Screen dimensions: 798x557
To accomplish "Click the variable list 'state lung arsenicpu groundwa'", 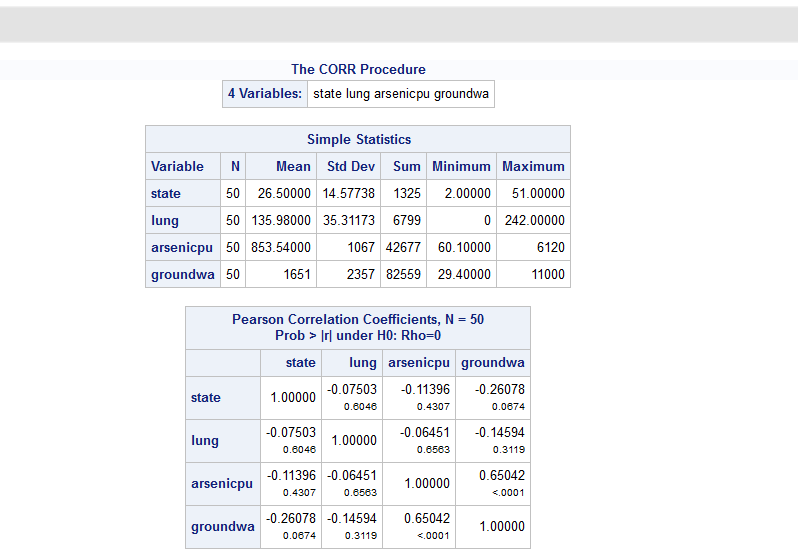I will (x=401, y=94).
